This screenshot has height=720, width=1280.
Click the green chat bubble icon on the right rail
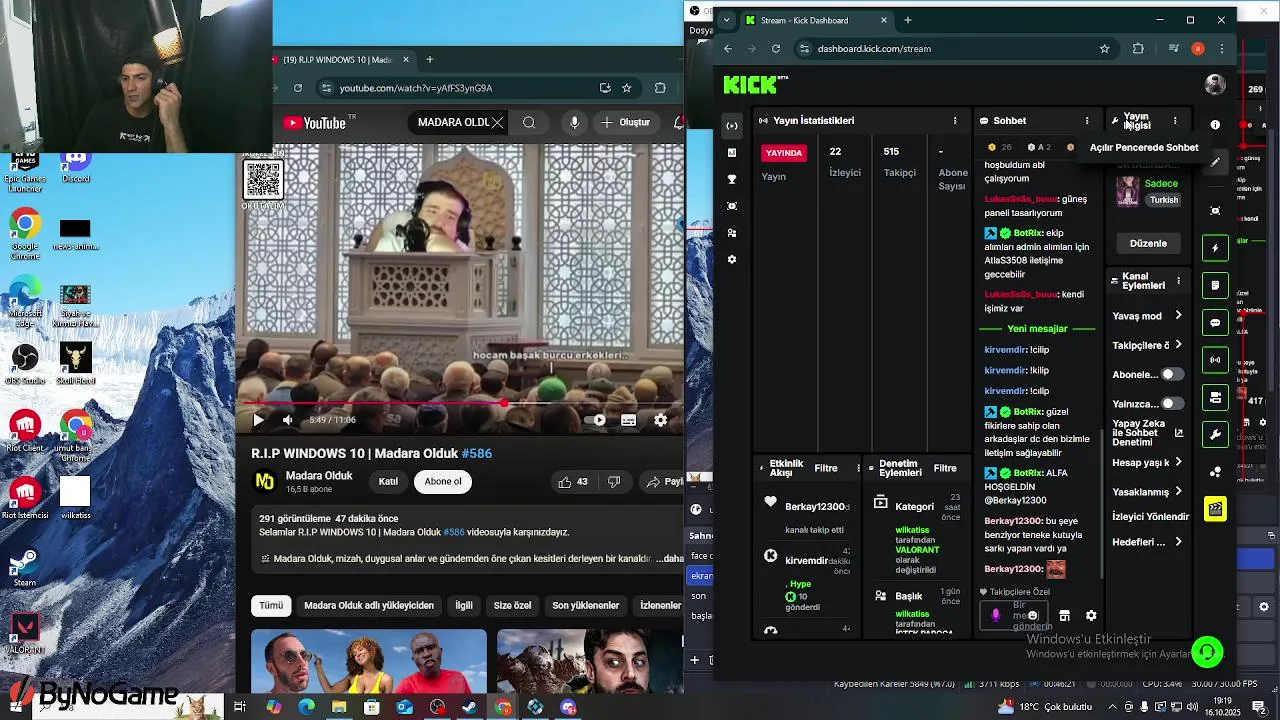tap(1215, 323)
